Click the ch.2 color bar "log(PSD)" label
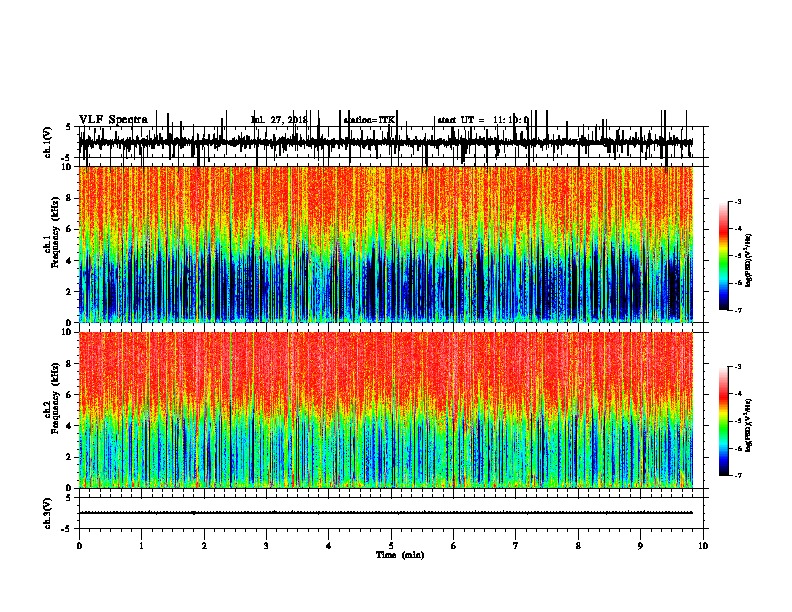This screenshot has width=792, height=612. pyautogui.click(x=749, y=425)
